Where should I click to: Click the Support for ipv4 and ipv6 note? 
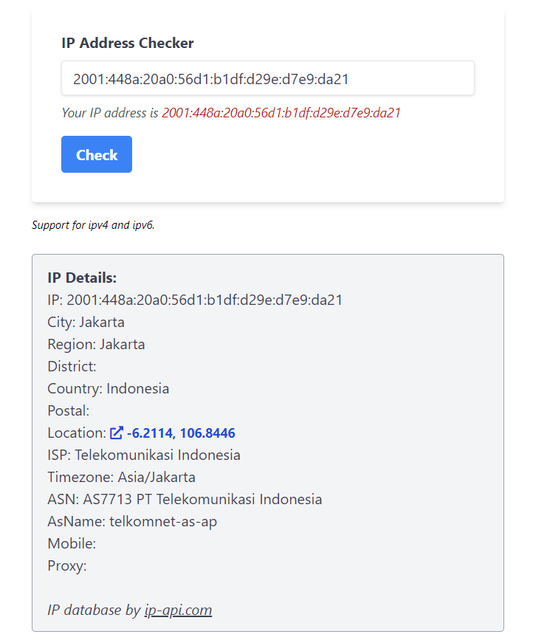pyautogui.click(x=93, y=225)
